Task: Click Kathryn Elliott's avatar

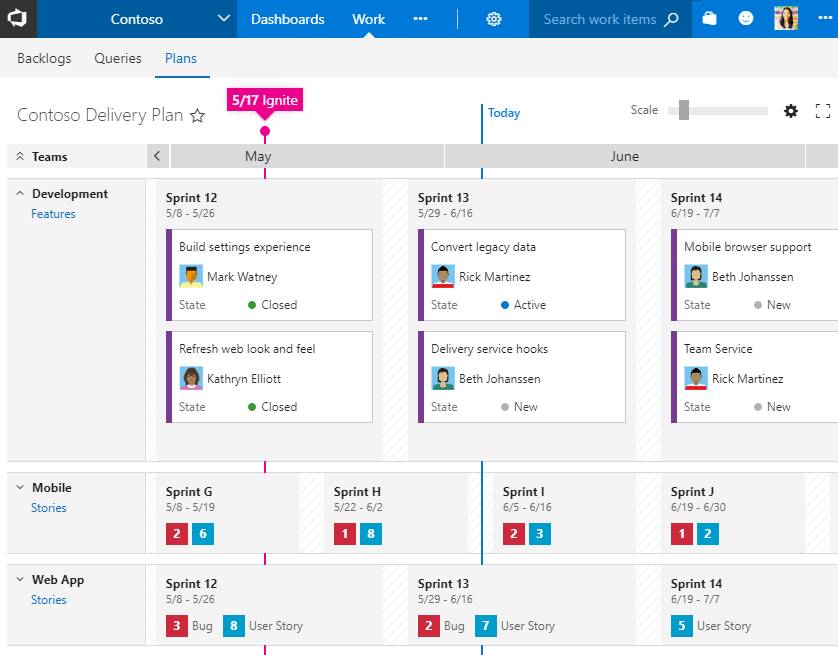Action: (x=191, y=378)
